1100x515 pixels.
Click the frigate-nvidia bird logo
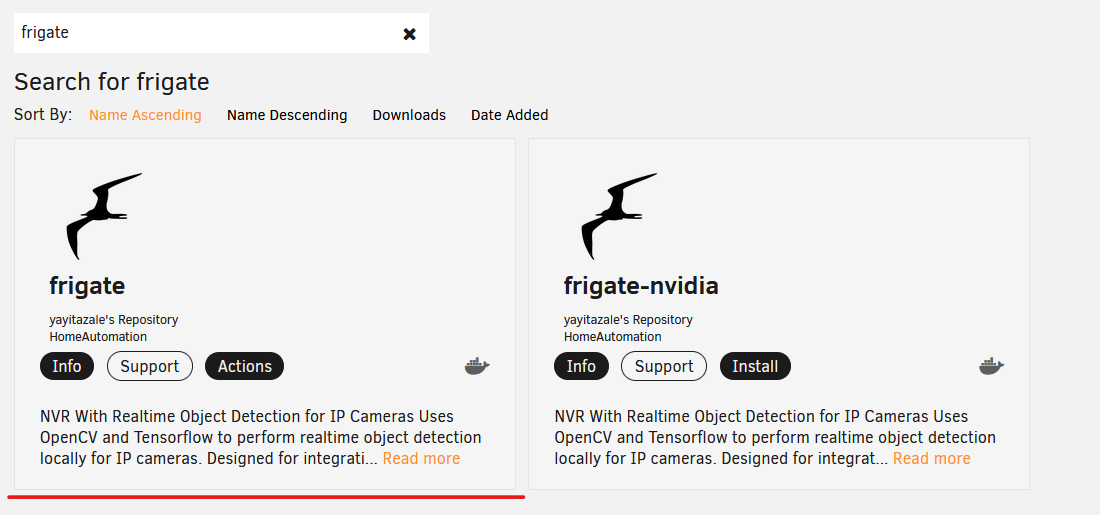[619, 215]
